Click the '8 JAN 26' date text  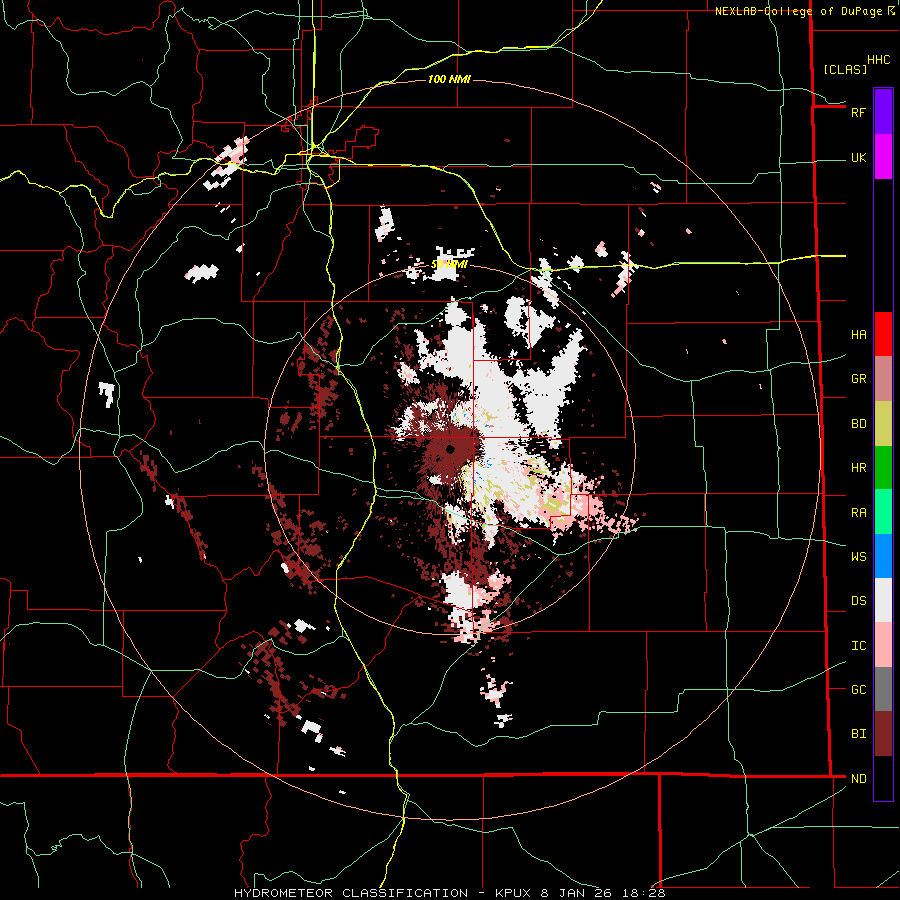click(x=577, y=893)
